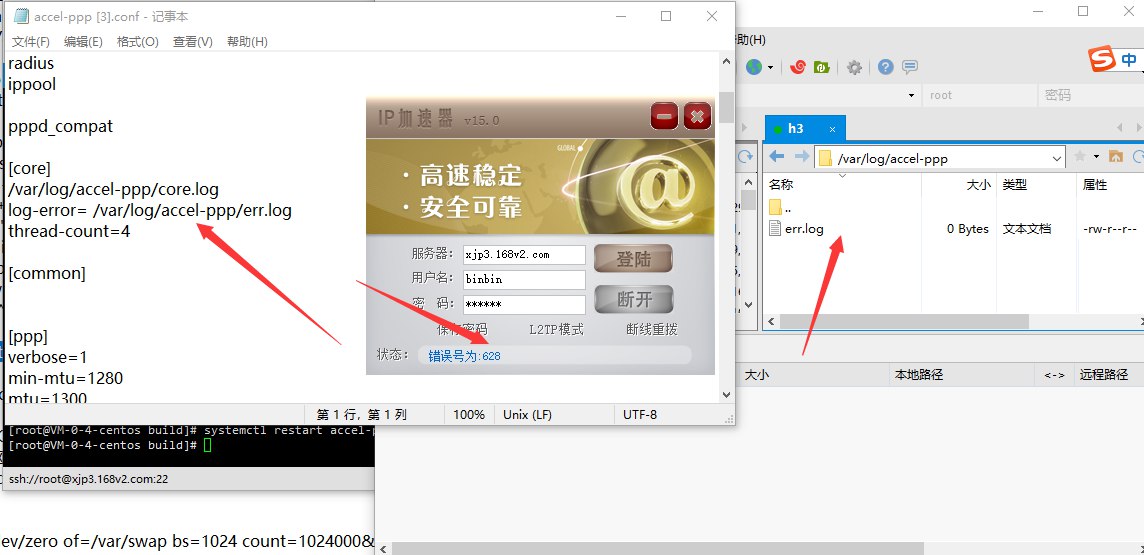Image resolution: width=1144 pixels, height=555 pixels.
Task: Go back with the blue left arrow
Action: (x=777, y=156)
